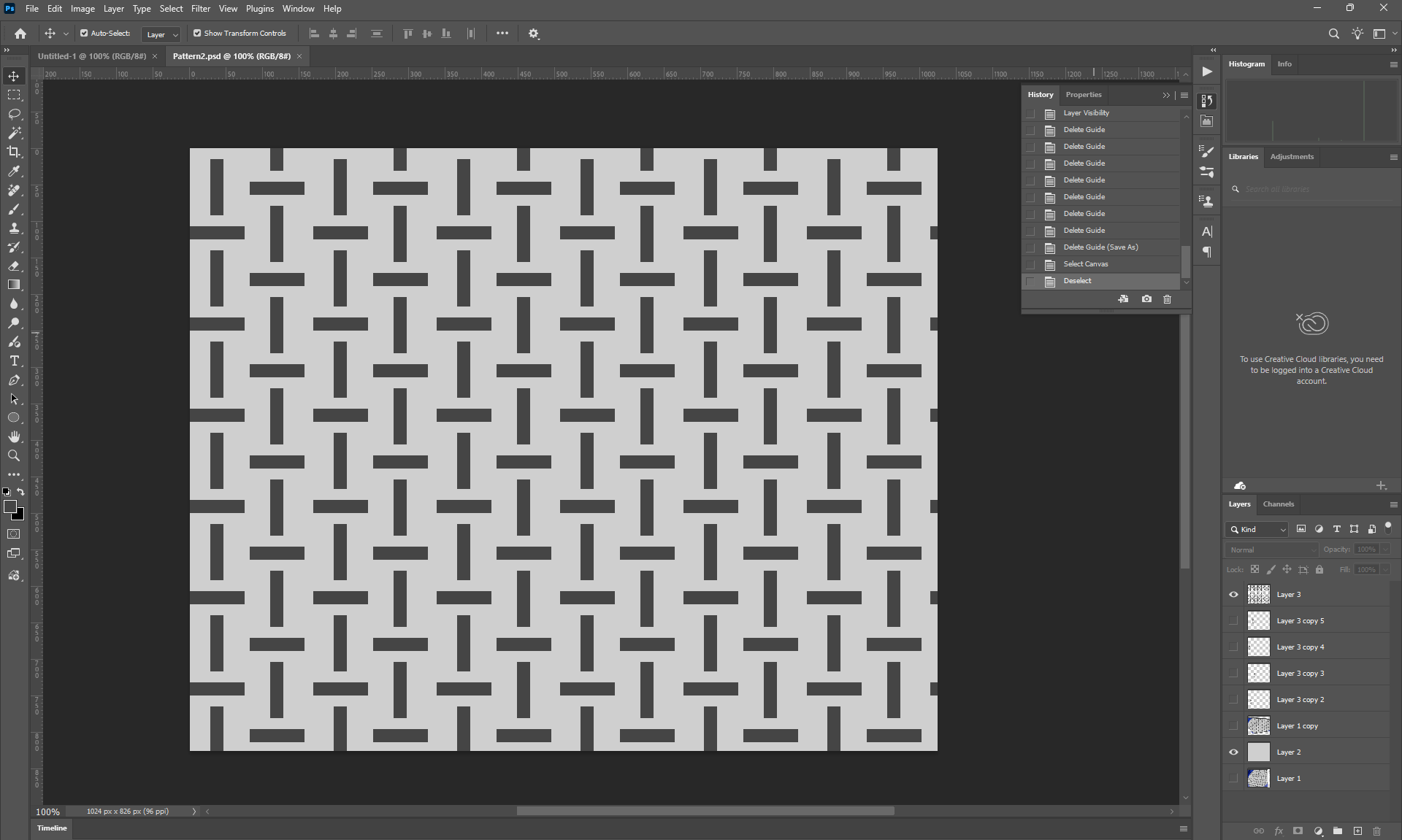
Task: Click the foreground color swatch
Action: pyautogui.click(x=9, y=506)
